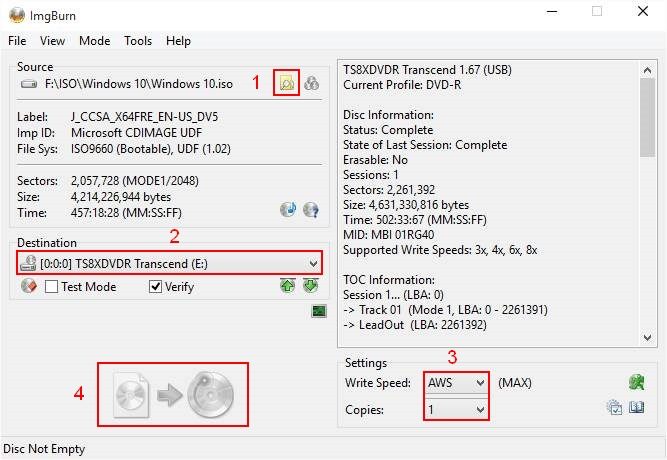Image resolution: width=667 pixels, height=460 pixels.
Task: Close the ImgBurn window
Action: pos(643,11)
